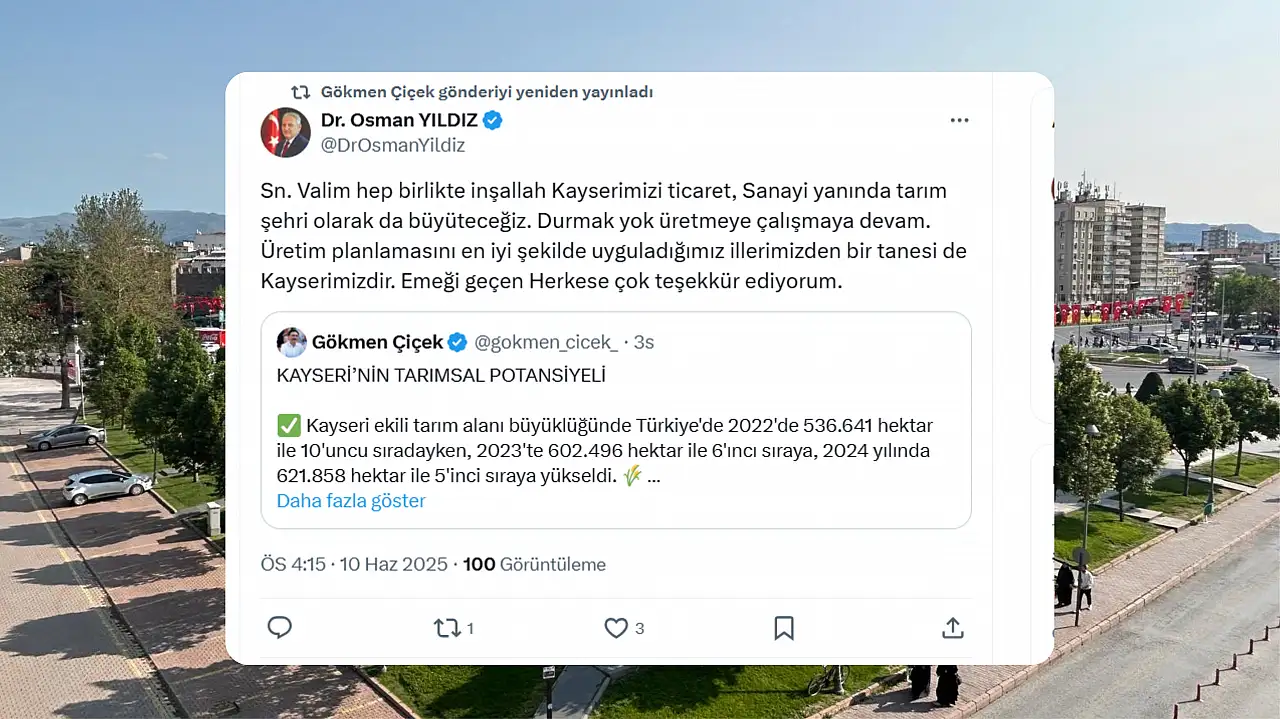Click Gökmen Çiçek verified badge in quote
Image resolution: width=1280 pixels, height=719 pixels.
[x=457, y=342]
